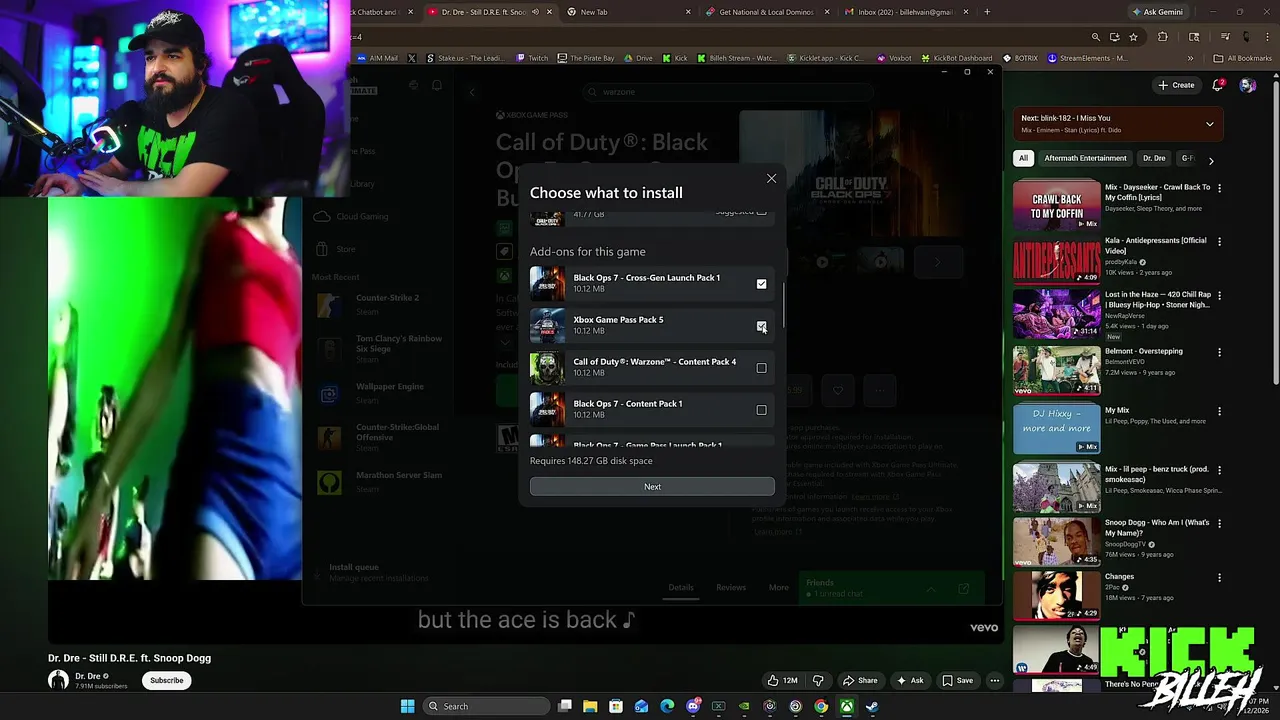Open the video's more actions ellipsis
This screenshot has height=720, width=1280.
[994, 680]
